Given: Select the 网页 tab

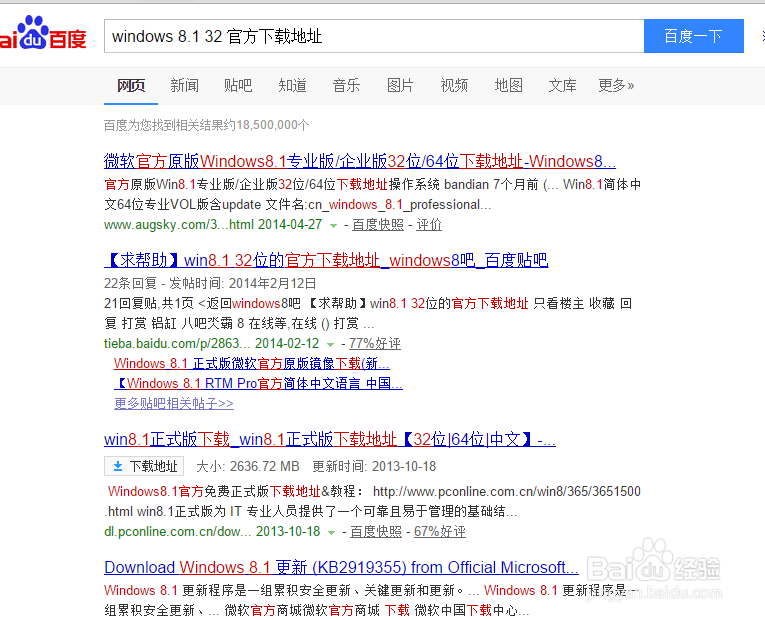Looking at the screenshot, I should coord(131,85).
